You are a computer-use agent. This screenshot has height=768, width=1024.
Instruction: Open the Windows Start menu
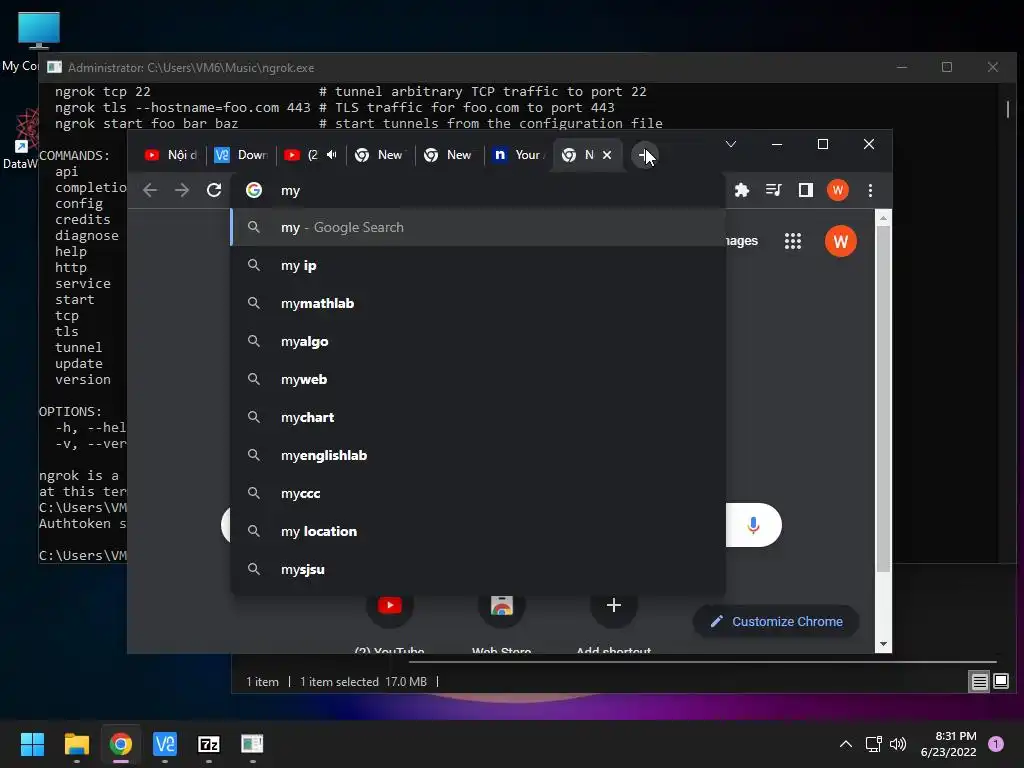click(32, 744)
